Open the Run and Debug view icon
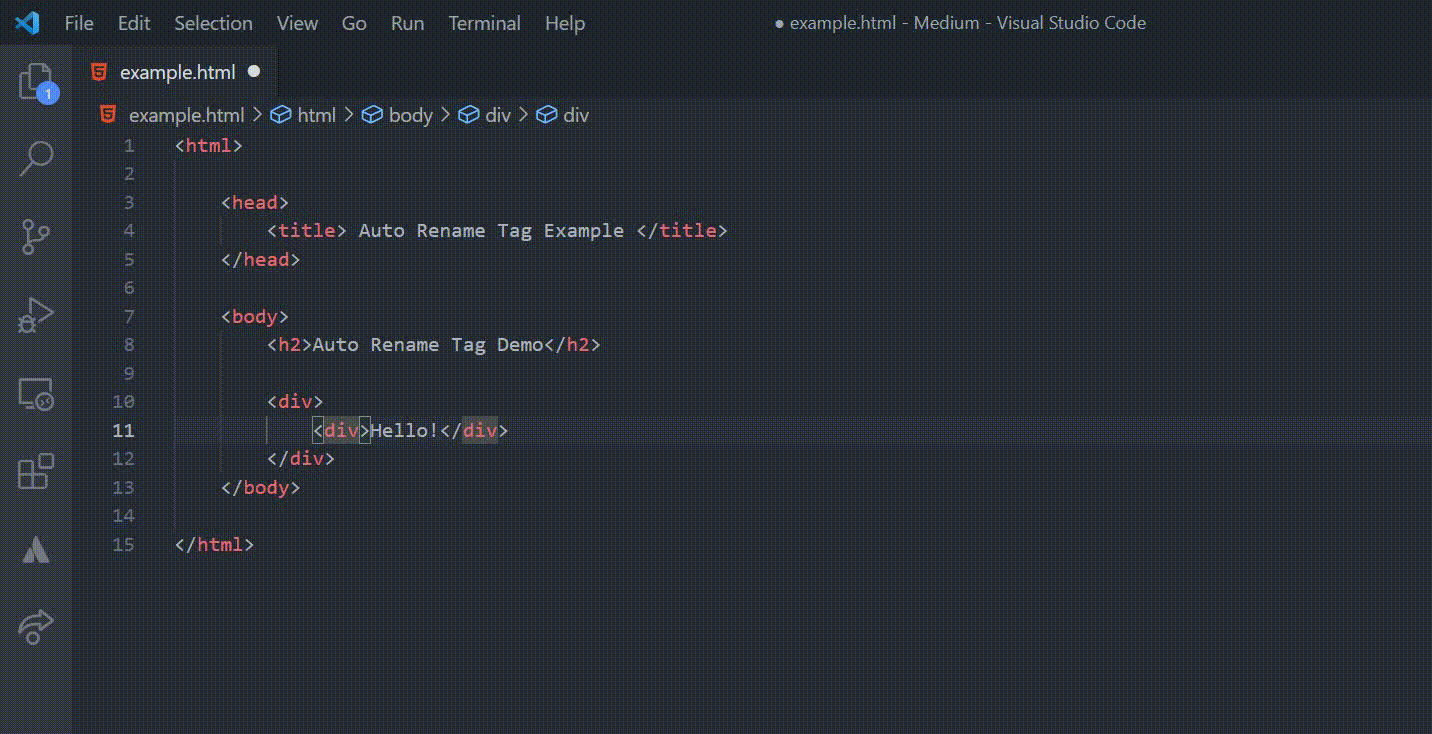The image size is (1432, 734). 36,315
